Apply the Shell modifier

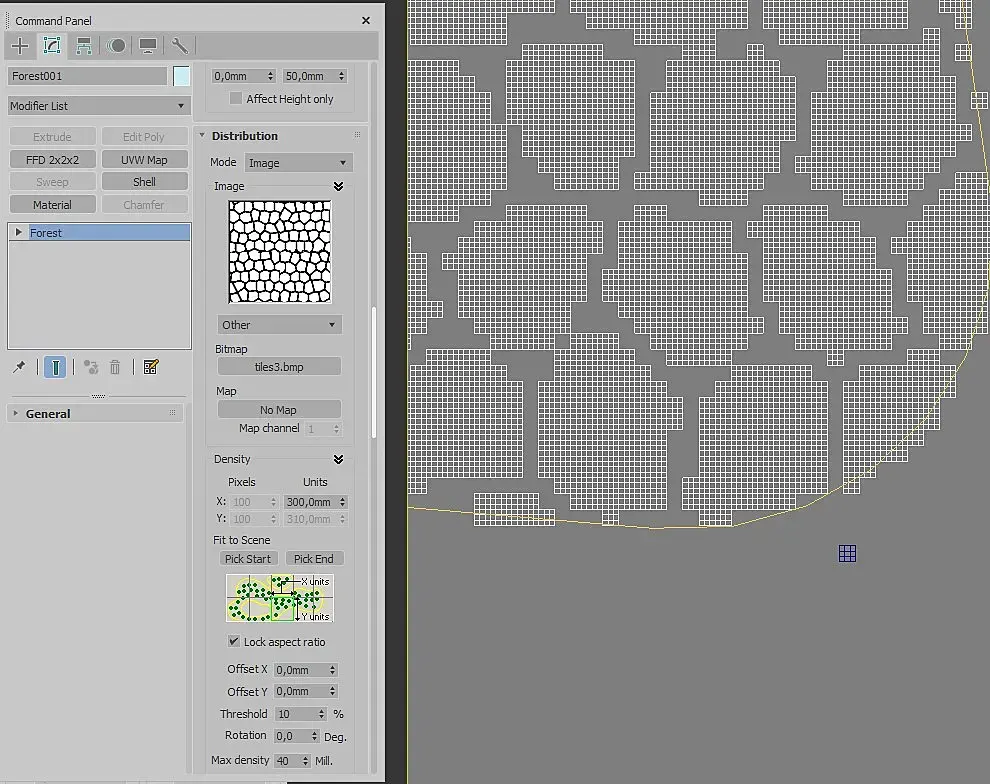[144, 182]
